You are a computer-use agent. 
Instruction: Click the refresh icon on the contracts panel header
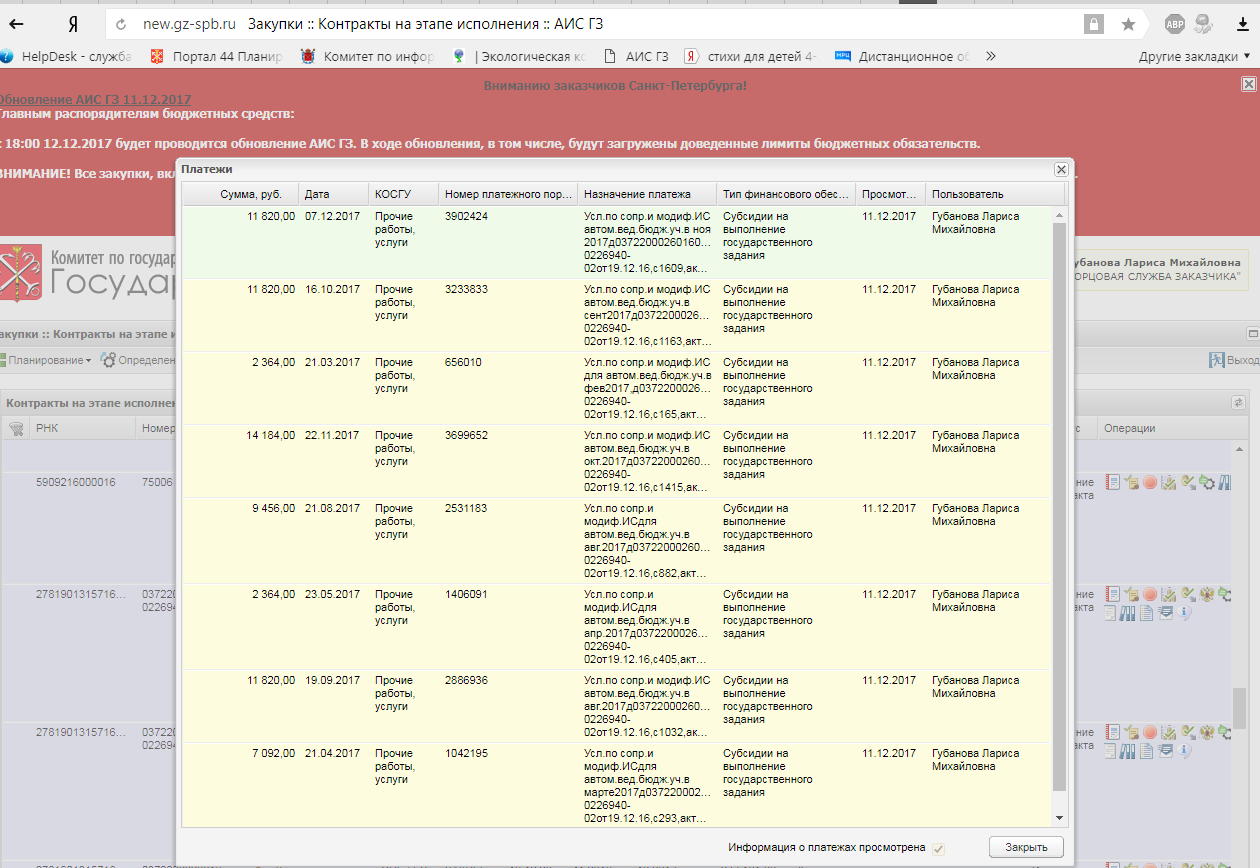[1237, 402]
